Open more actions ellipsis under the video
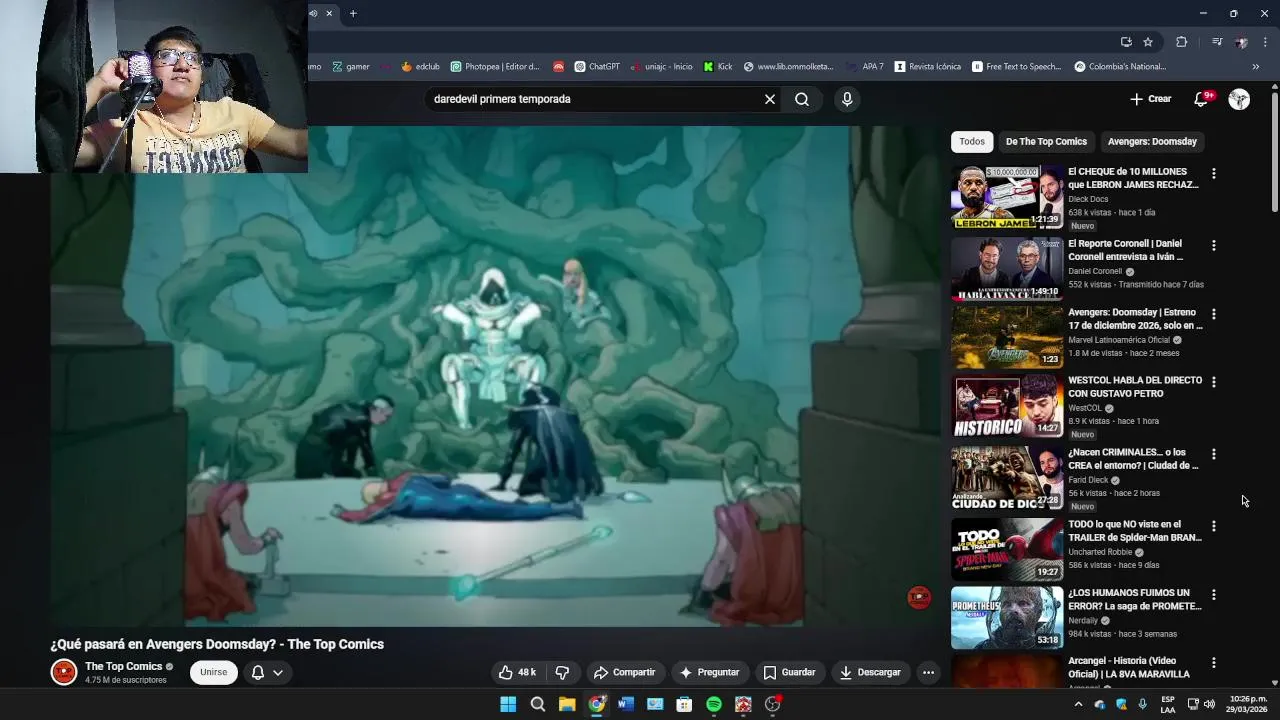The width and height of the screenshot is (1280, 720). tap(928, 672)
